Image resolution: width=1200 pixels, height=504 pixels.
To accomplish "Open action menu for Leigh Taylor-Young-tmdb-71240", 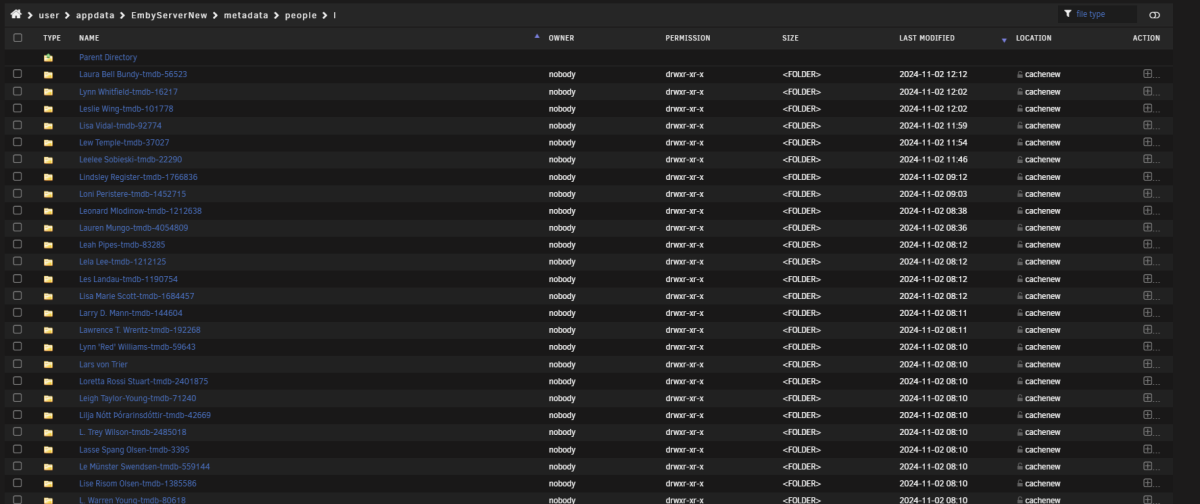I will 1148,398.
